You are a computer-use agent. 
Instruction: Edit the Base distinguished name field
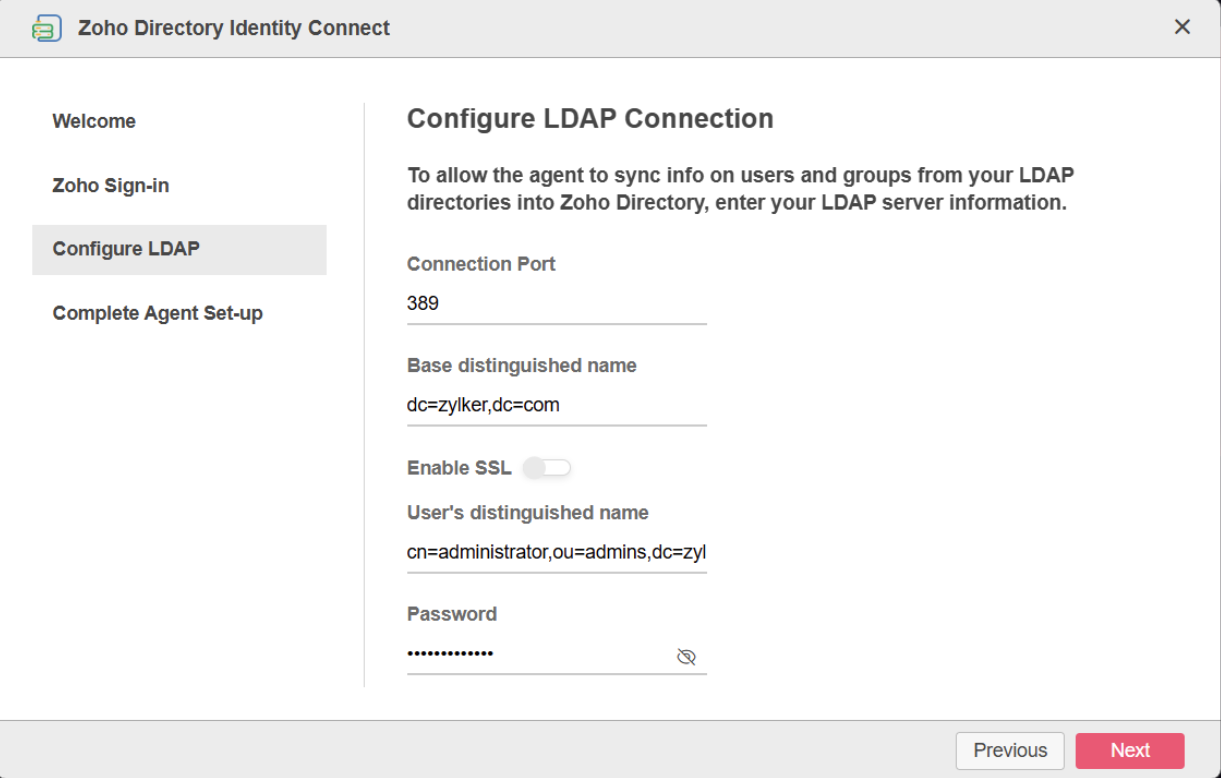[x=557, y=406]
